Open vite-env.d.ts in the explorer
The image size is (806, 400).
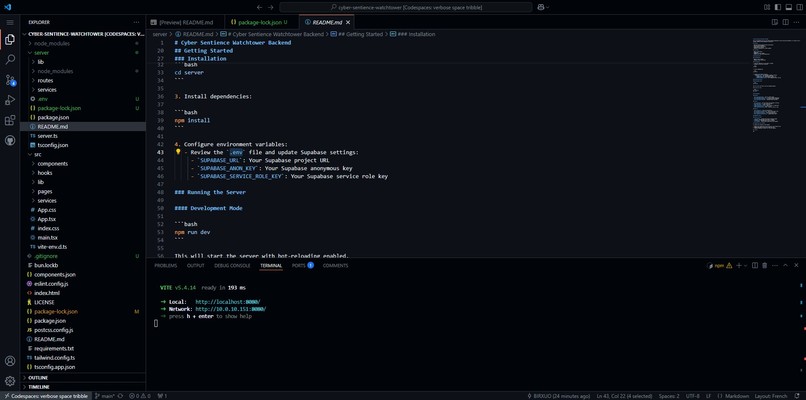[82, 247]
